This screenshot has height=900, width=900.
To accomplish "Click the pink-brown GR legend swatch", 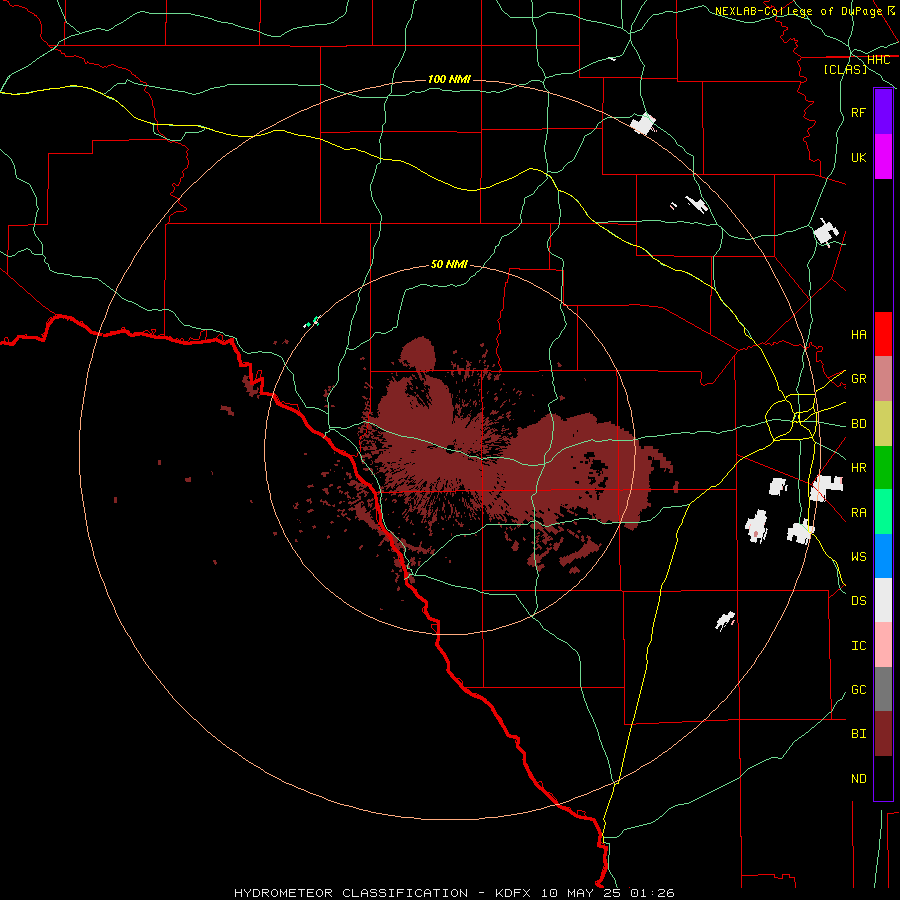I will [883, 379].
